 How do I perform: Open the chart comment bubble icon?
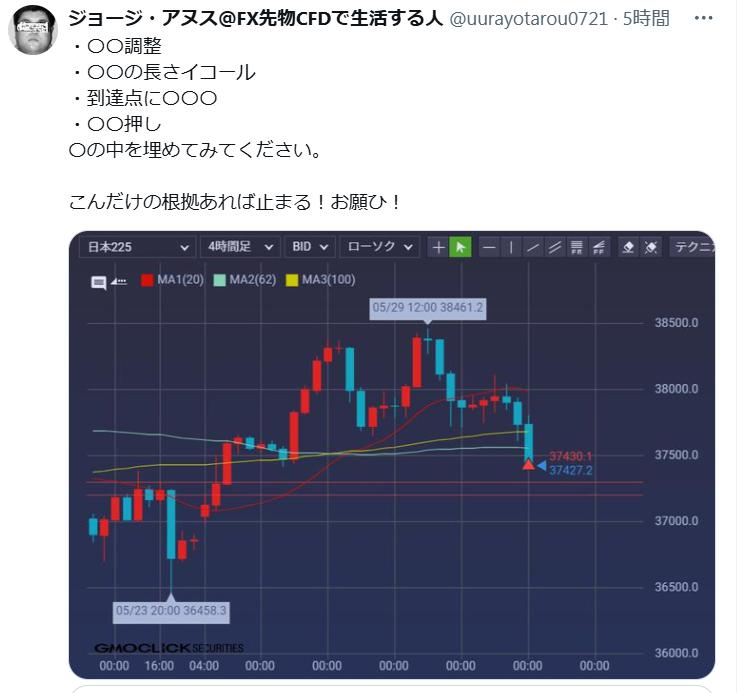pos(98,282)
